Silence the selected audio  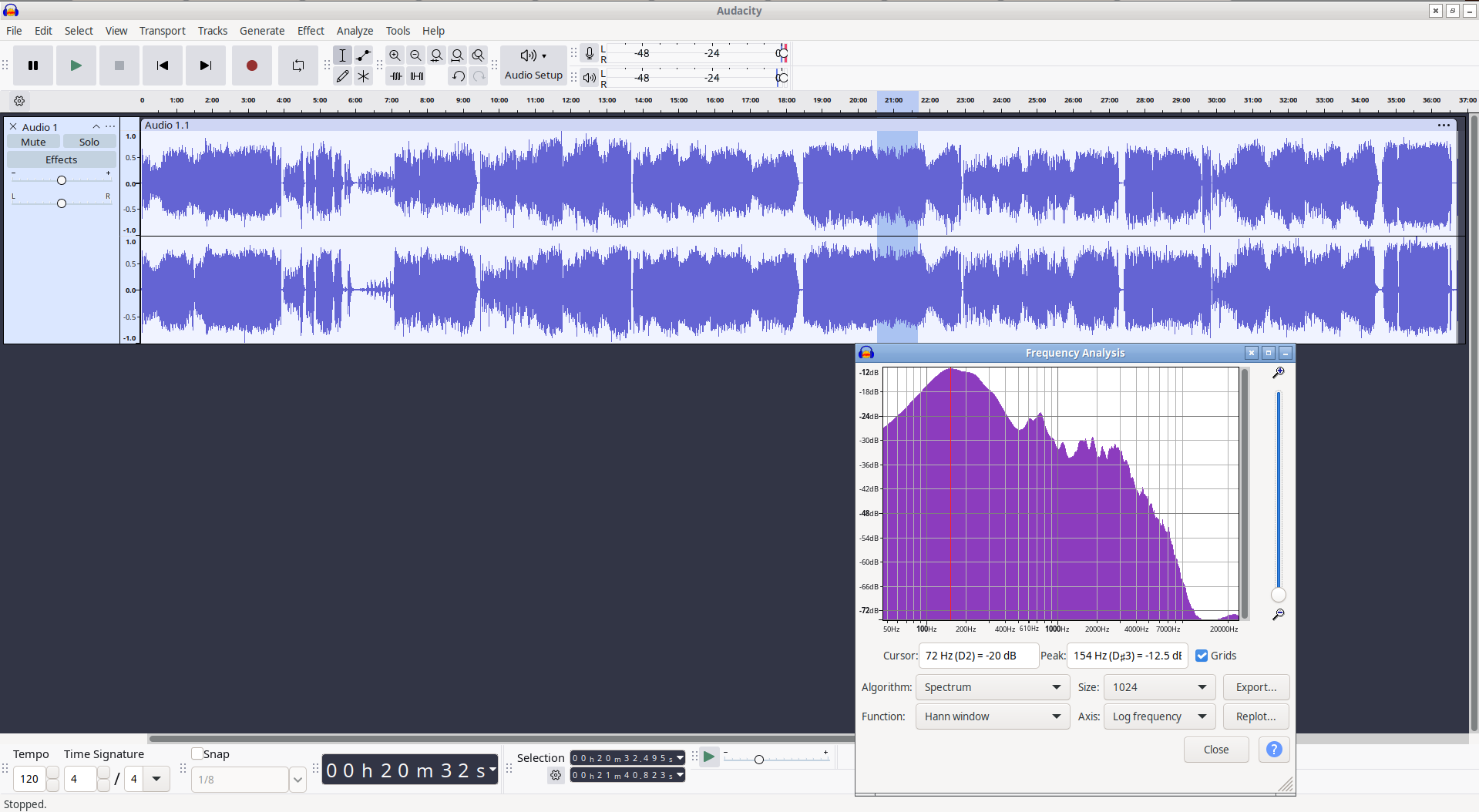[417, 76]
